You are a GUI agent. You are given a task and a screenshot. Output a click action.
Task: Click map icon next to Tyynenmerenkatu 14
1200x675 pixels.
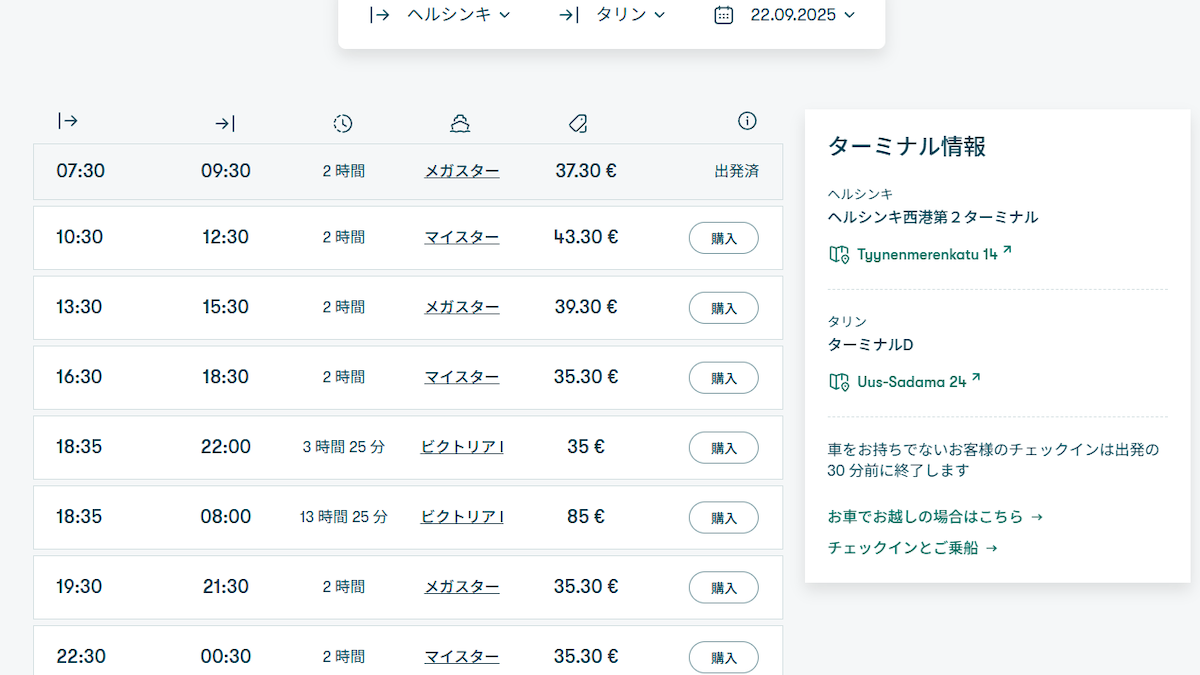coord(839,254)
